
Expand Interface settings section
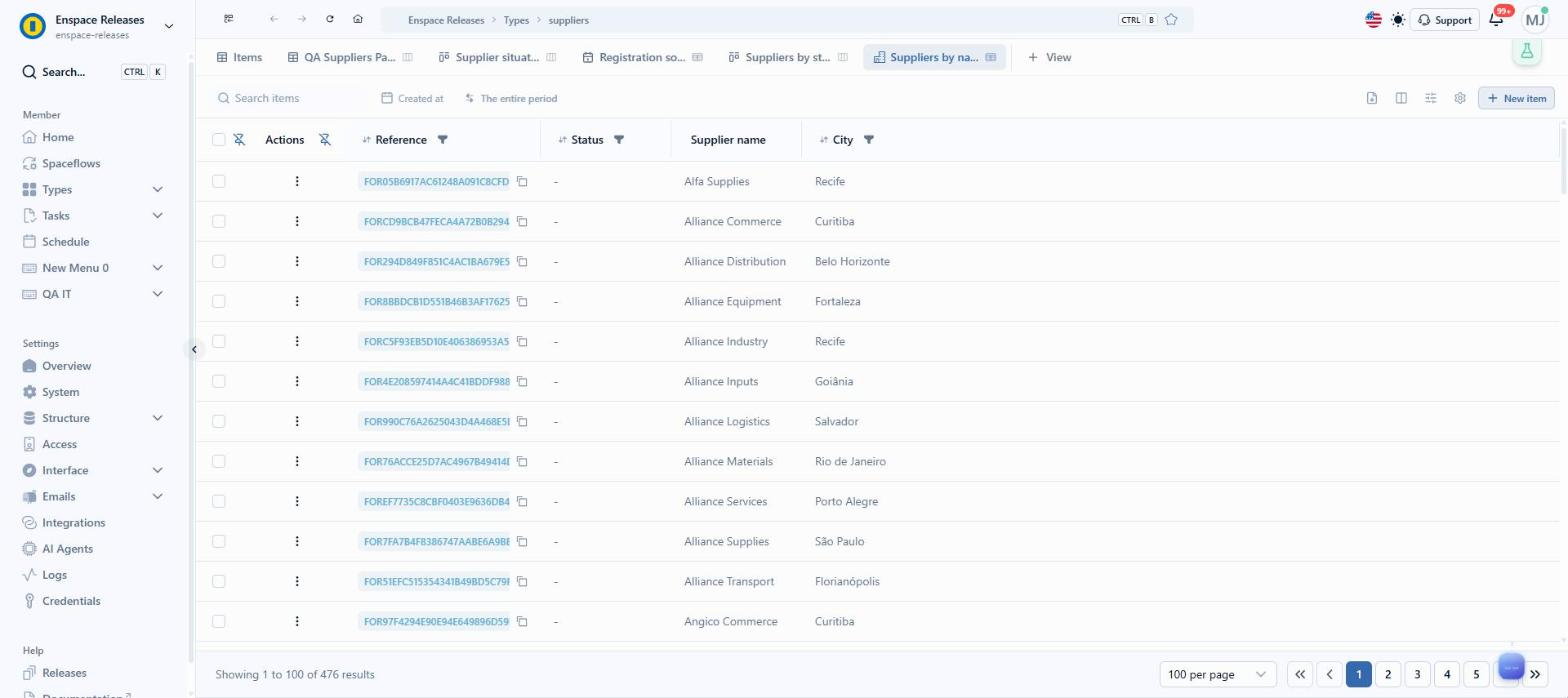(x=157, y=470)
